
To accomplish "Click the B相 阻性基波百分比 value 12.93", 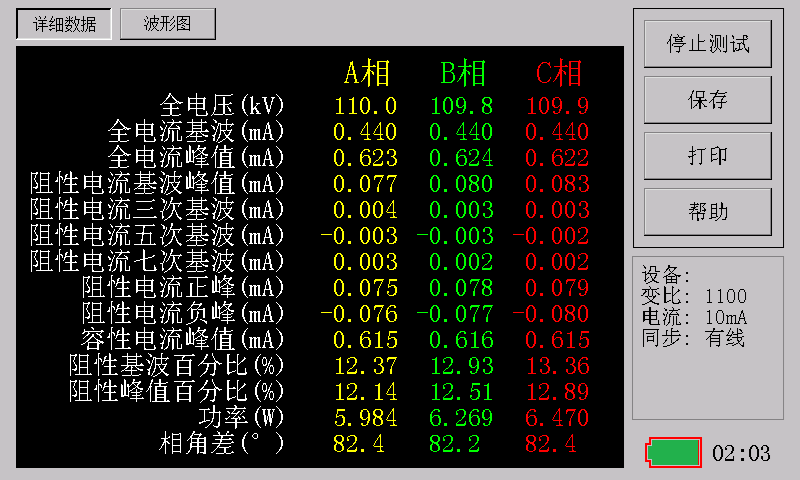I will [462, 366].
